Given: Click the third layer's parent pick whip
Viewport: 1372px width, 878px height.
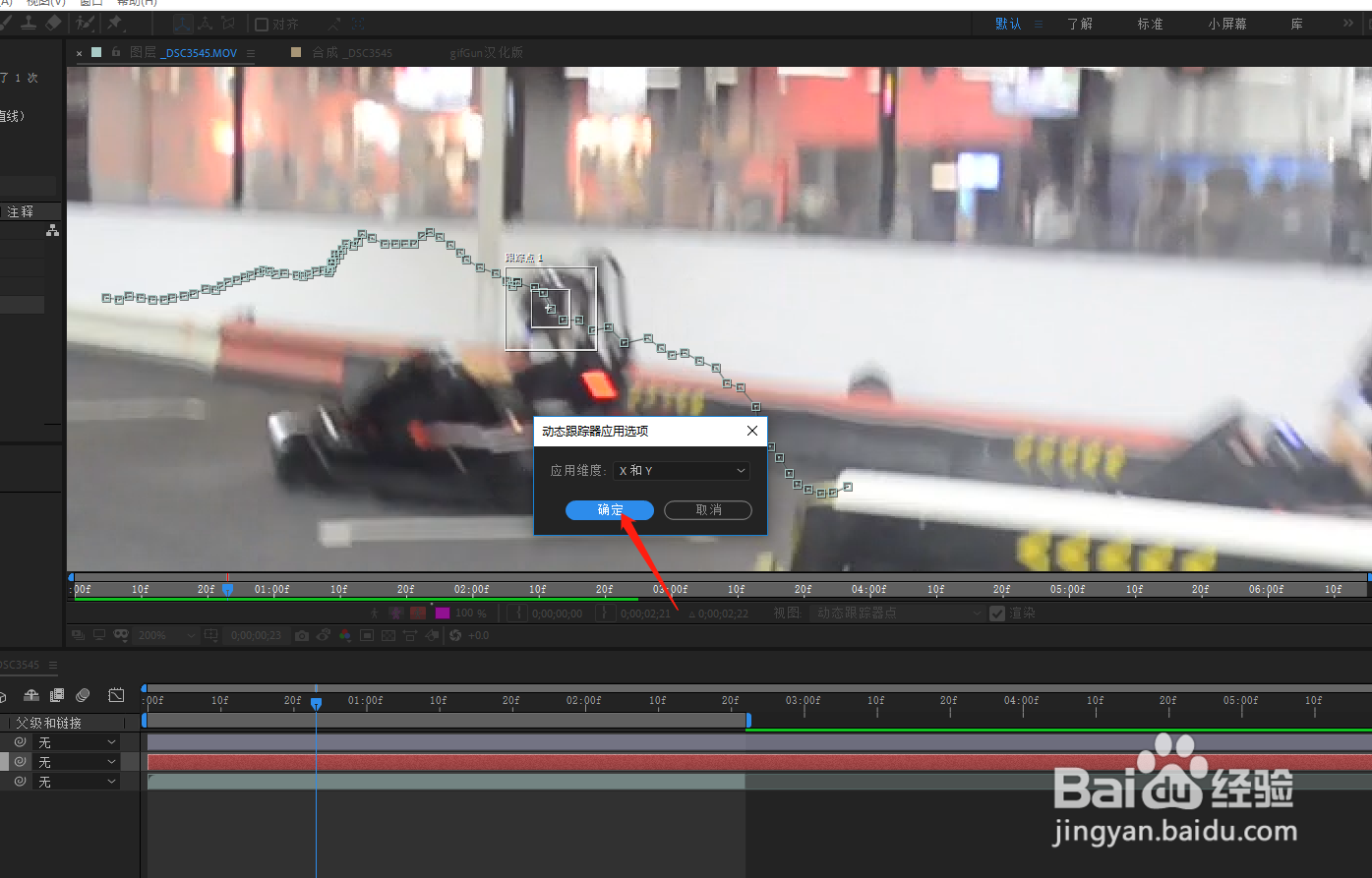Looking at the screenshot, I should point(20,782).
